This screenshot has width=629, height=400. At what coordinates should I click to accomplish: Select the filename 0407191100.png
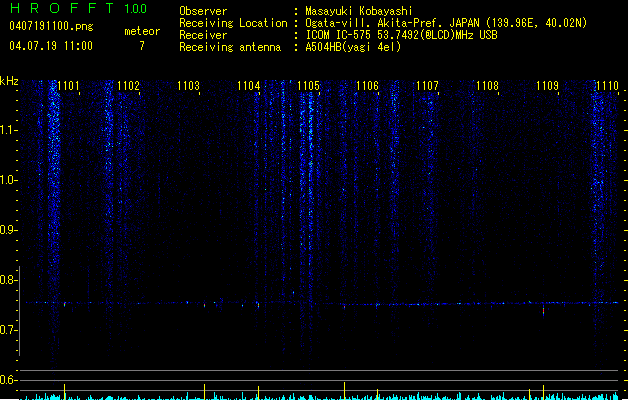(51, 26)
